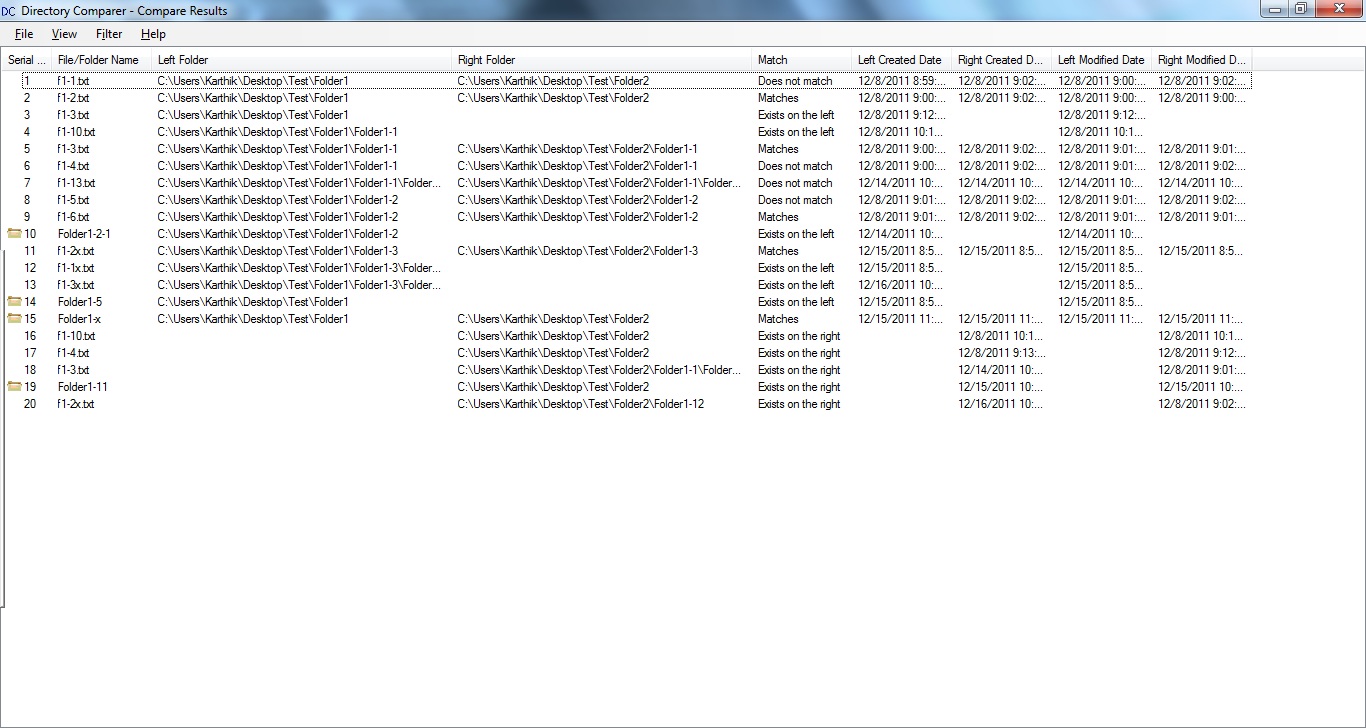Click 'Exists on the right' in row 20
The height and width of the screenshot is (728, 1366).
[x=799, y=404]
